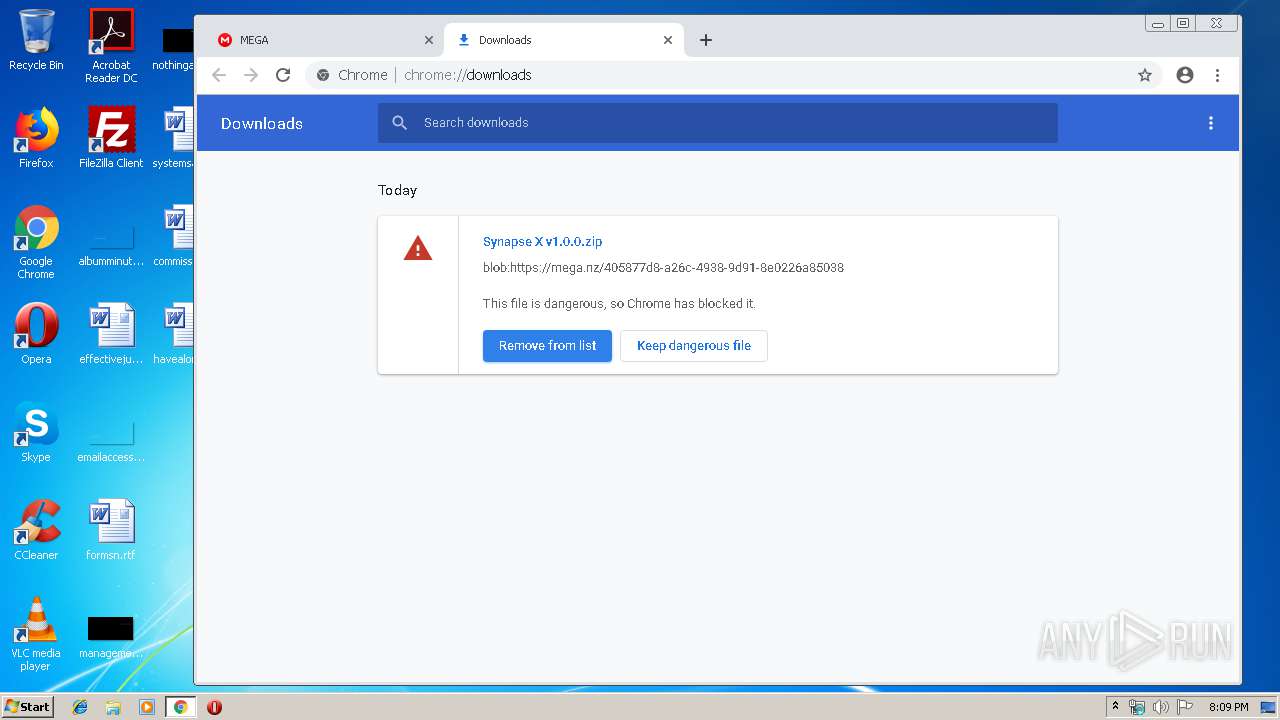The width and height of the screenshot is (1280, 720).
Task: Select the Skype desktop icon
Action: tap(36, 432)
